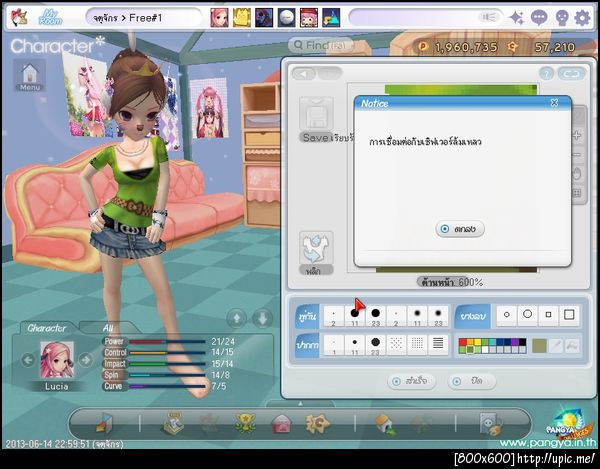The image size is (600, 469).
Task: Open the My Room icon in the top bar
Action: 51,17
